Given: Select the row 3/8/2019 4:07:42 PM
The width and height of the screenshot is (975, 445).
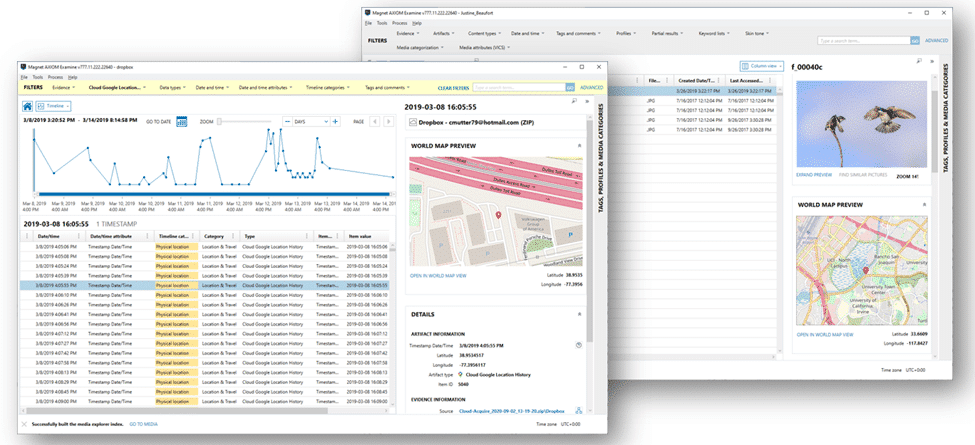Looking at the screenshot, I should [206, 353].
